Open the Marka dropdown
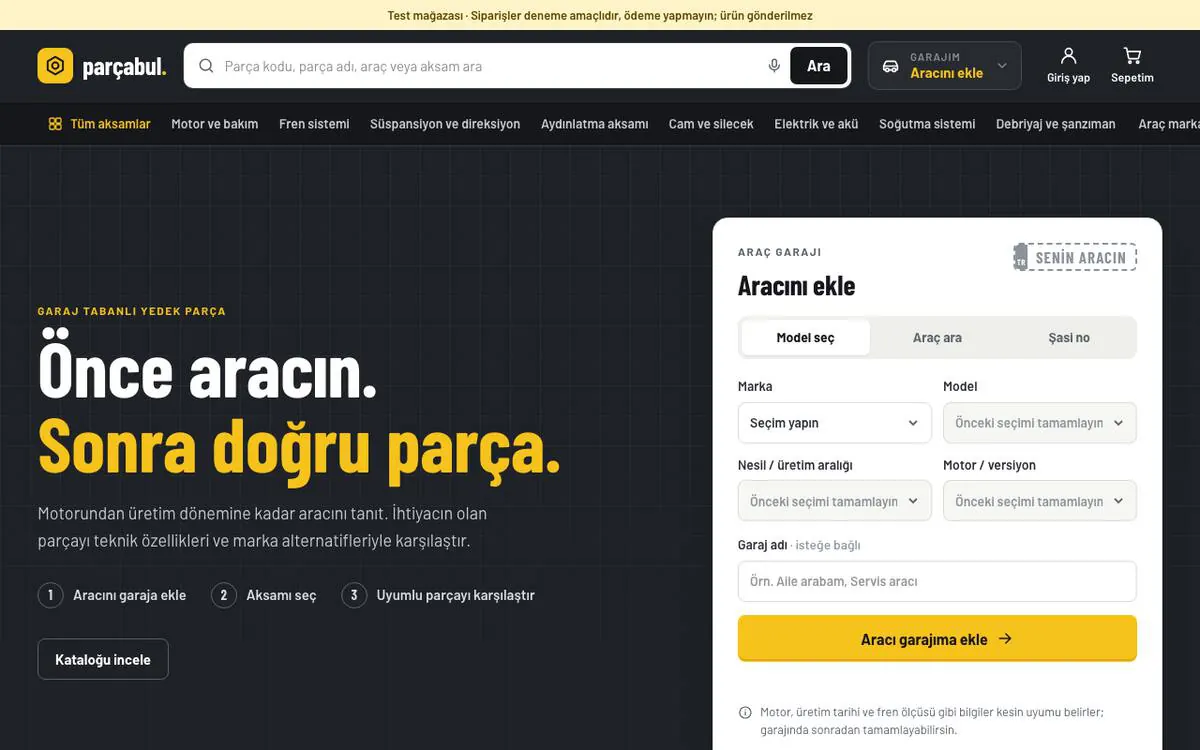 coord(834,423)
